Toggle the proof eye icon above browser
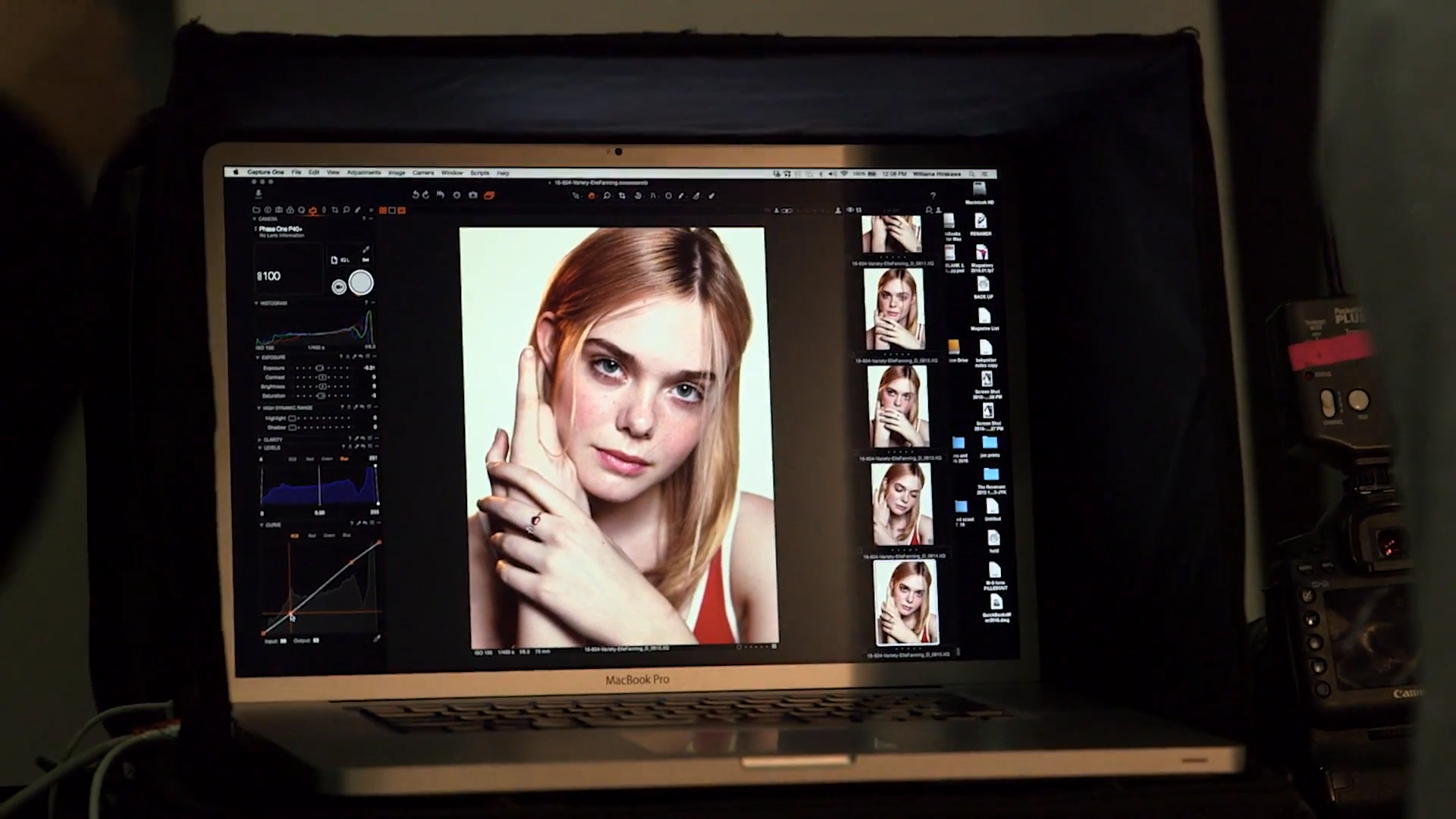Image resolution: width=1456 pixels, height=819 pixels. (x=850, y=210)
